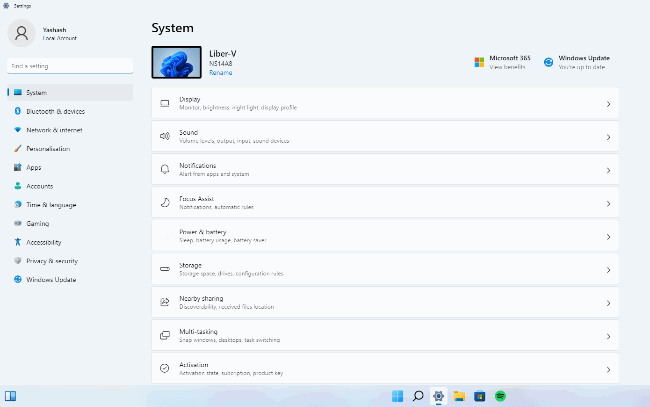The height and width of the screenshot is (407, 650).
Task: Click the Sound speaker icon
Action: (x=165, y=136)
